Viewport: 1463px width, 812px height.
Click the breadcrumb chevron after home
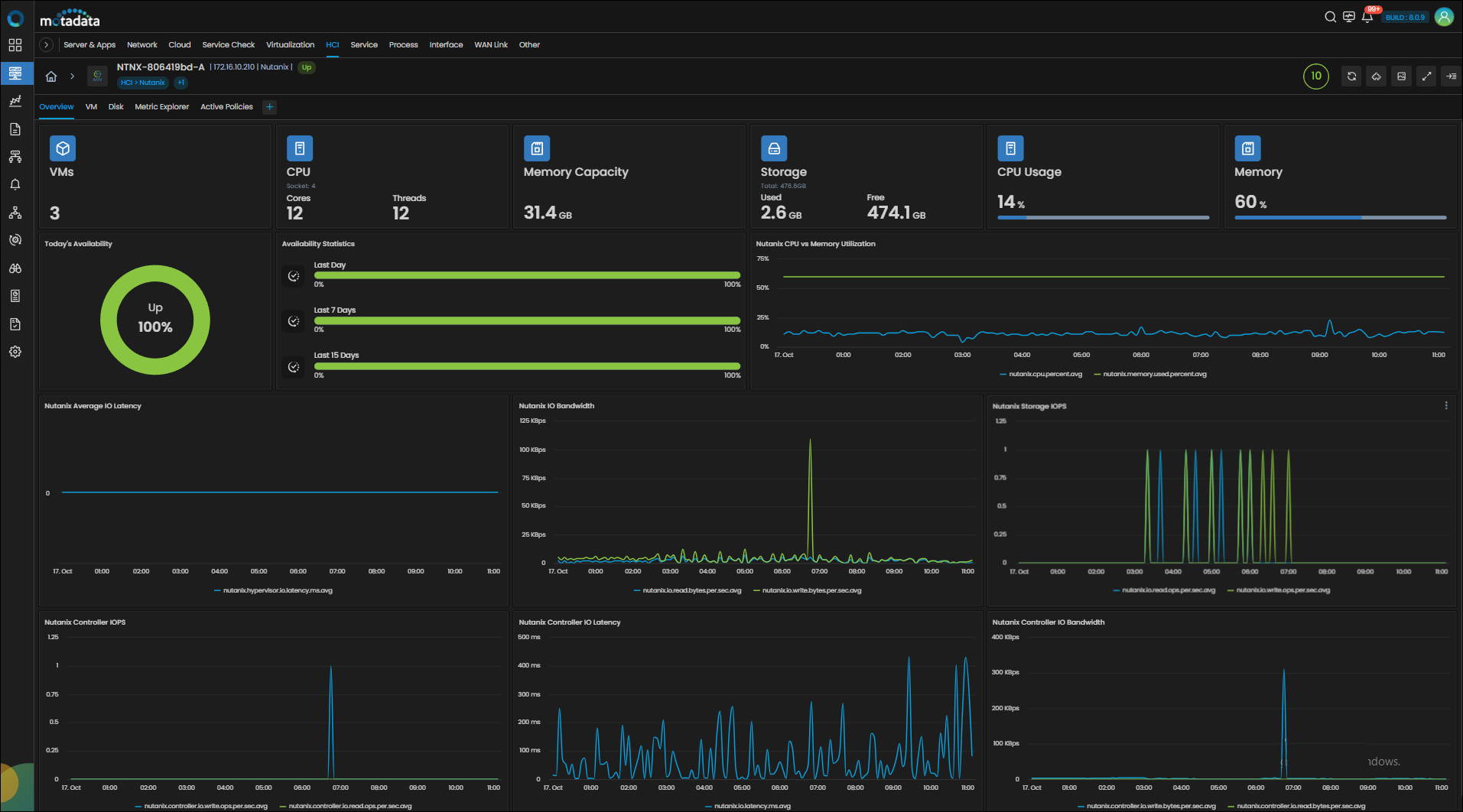coord(72,76)
